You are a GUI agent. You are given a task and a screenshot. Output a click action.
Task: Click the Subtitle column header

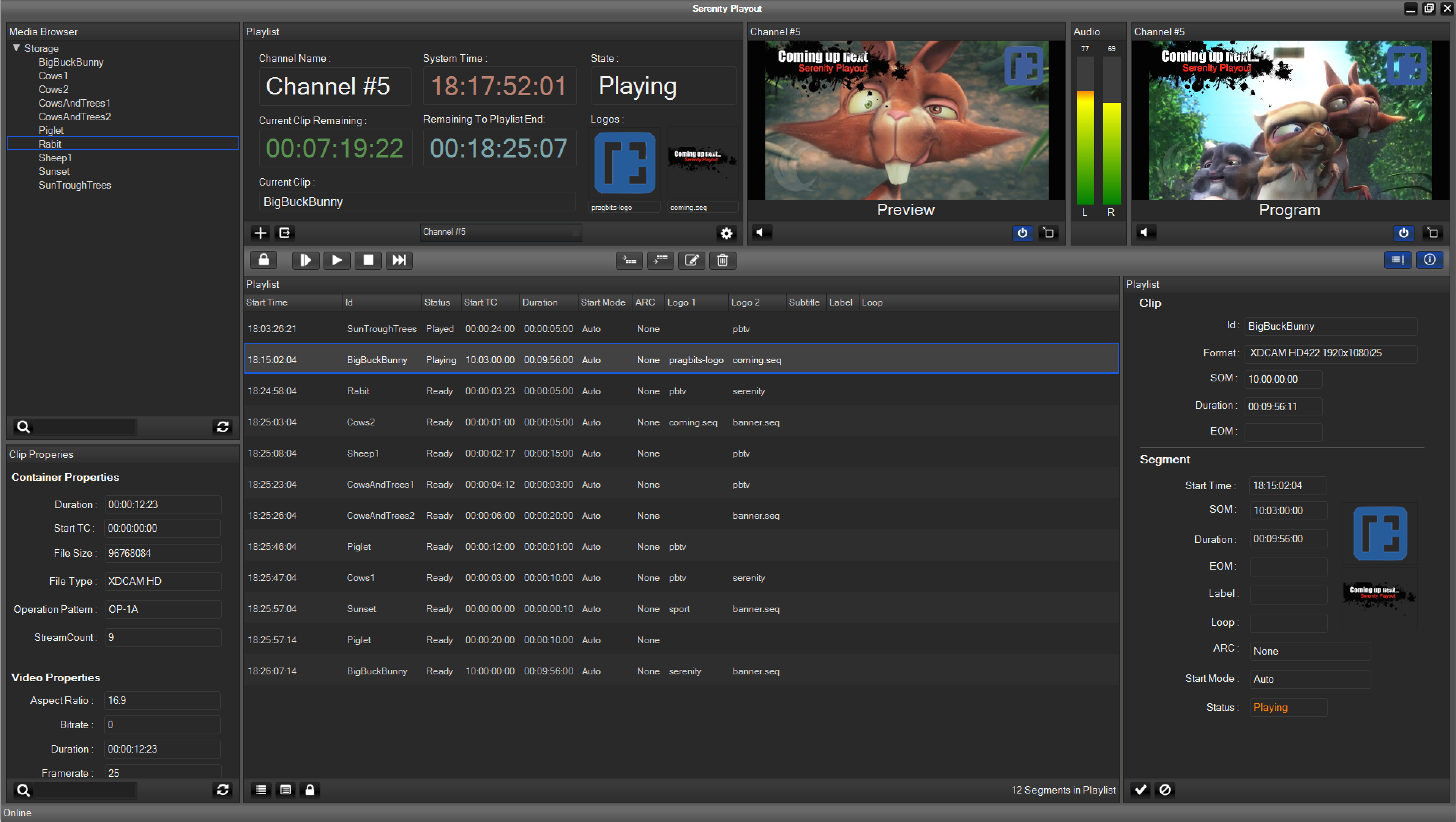[805, 302]
